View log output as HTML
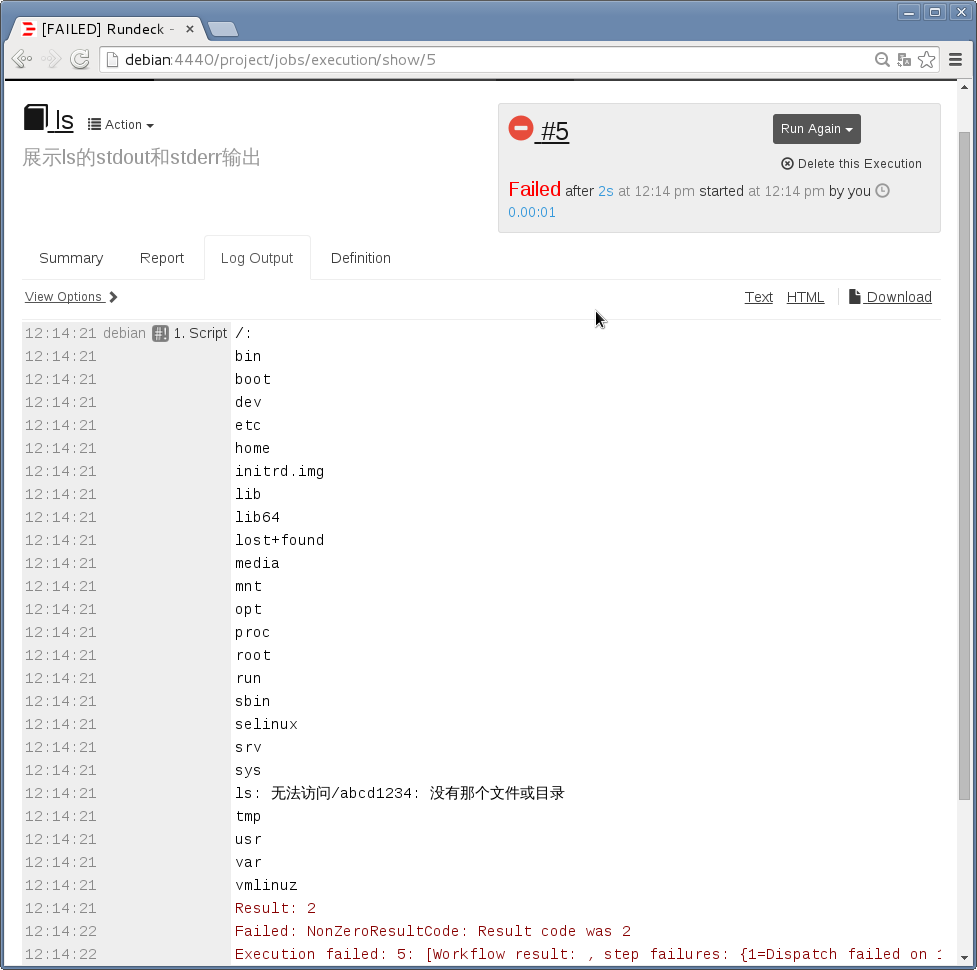The image size is (977, 970). coord(805,297)
